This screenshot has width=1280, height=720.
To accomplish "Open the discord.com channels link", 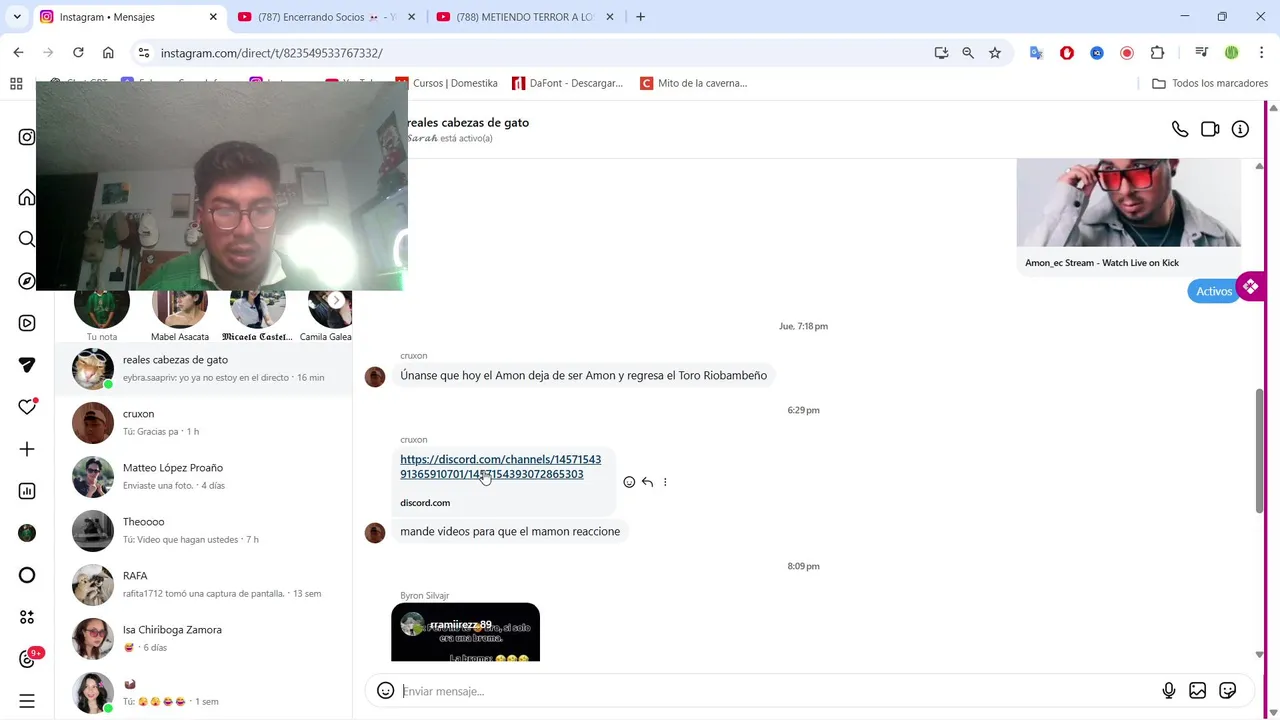I will [500, 467].
